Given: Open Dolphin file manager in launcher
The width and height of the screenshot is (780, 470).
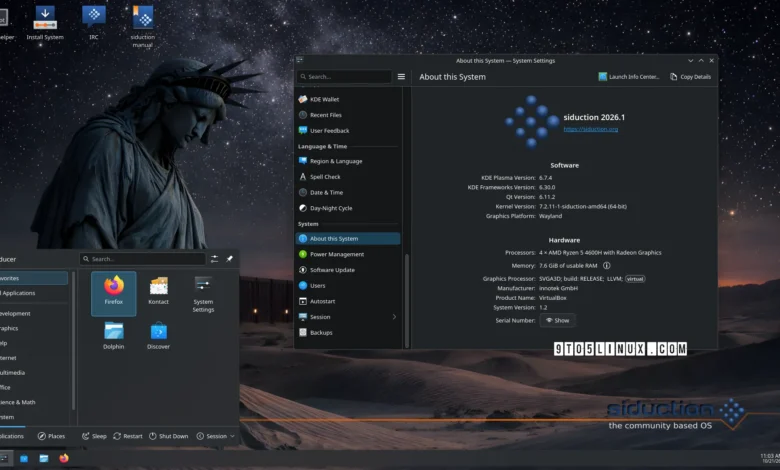Looking at the screenshot, I should pyautogui.click(x=113, y=336).
